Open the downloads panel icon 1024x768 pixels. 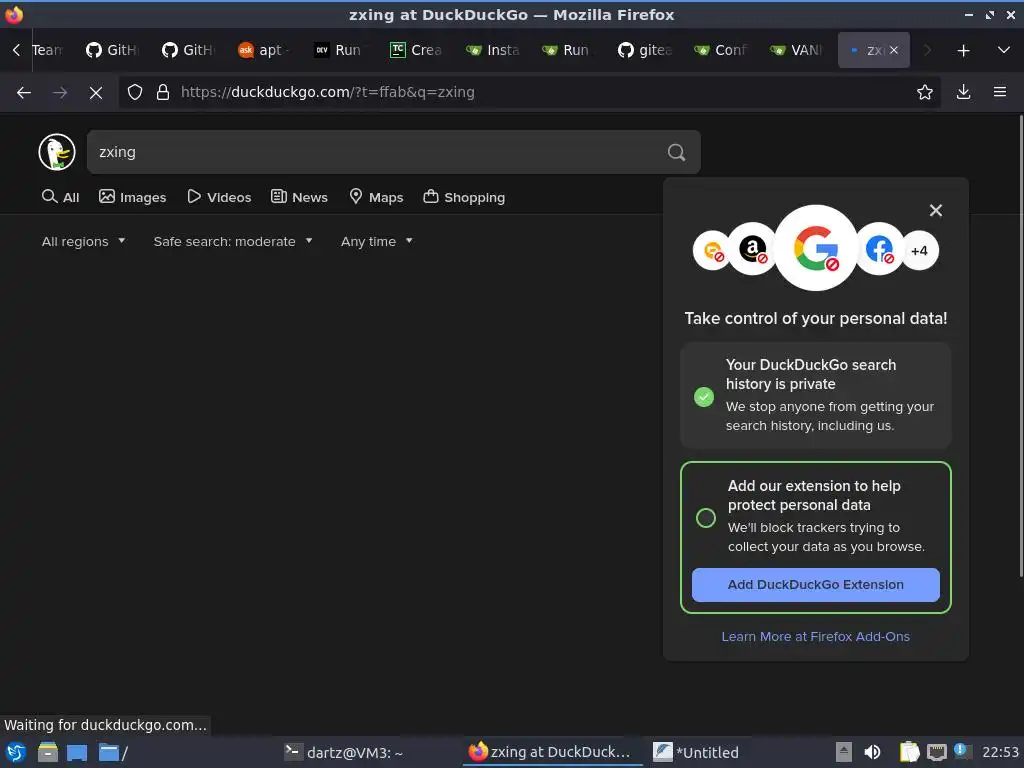click(x=963, y=92)
